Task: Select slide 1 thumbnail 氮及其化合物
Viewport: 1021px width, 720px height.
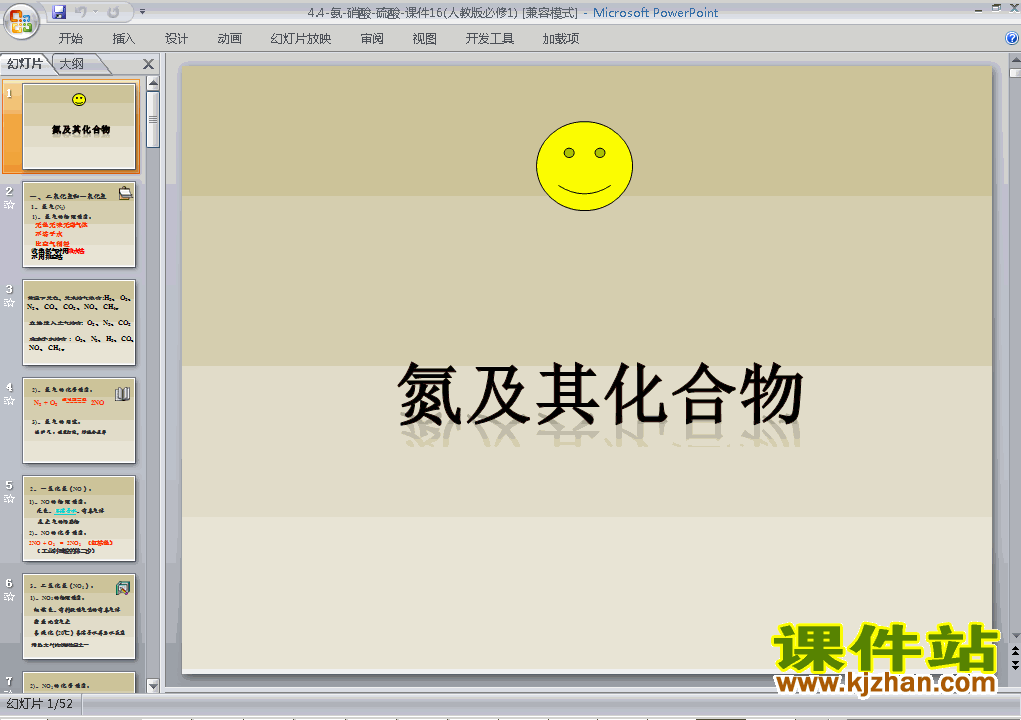Action: click(x=79, y=126)
